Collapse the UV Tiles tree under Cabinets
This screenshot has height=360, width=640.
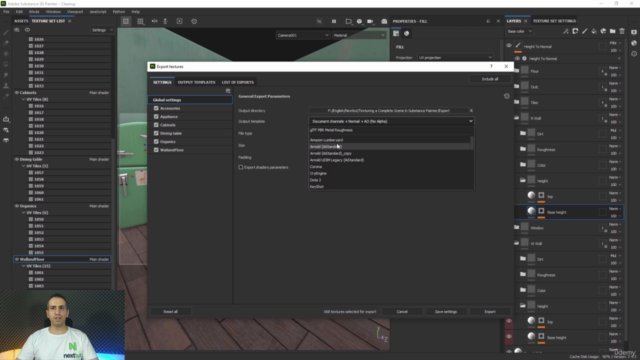[24, 99]
